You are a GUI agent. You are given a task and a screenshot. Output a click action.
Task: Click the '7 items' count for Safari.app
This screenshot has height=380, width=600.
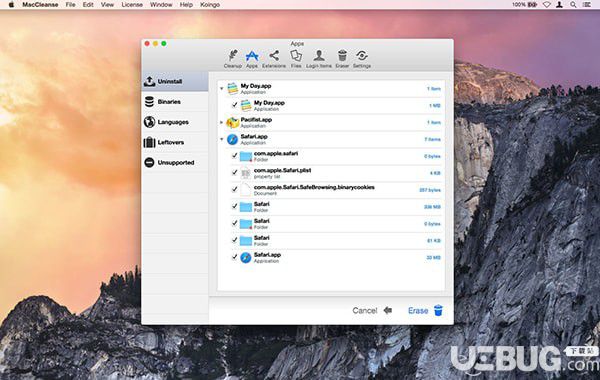pyautogui.click(x=432, y=139)
